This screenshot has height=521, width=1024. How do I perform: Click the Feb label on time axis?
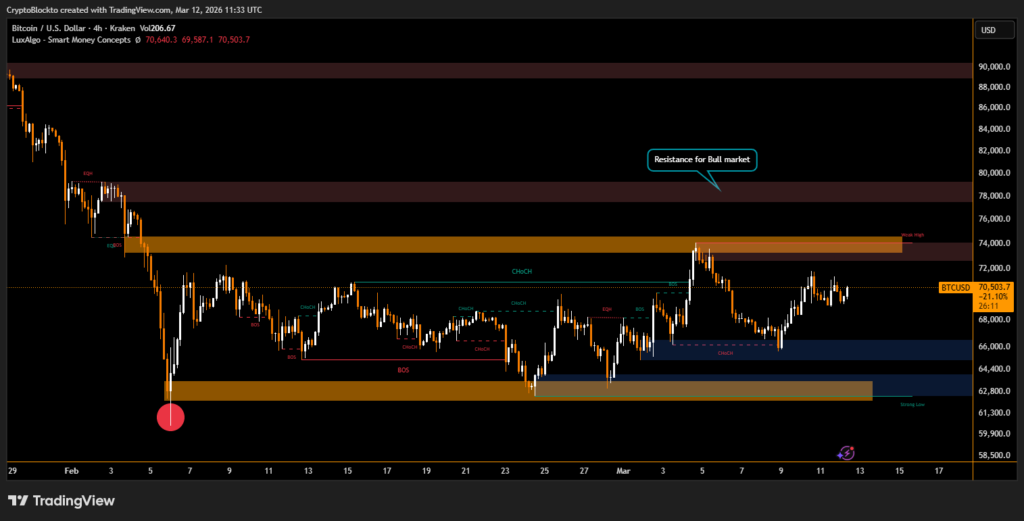coord(69,469)
